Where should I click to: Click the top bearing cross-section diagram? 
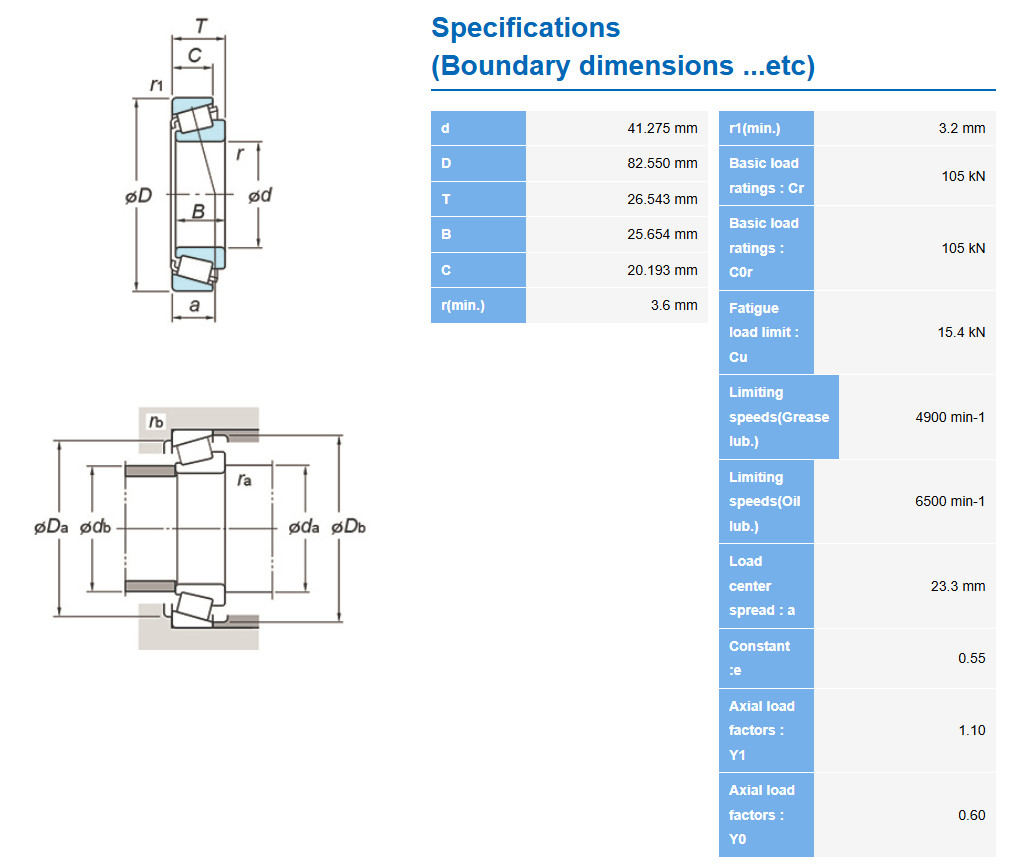(199, 170)
